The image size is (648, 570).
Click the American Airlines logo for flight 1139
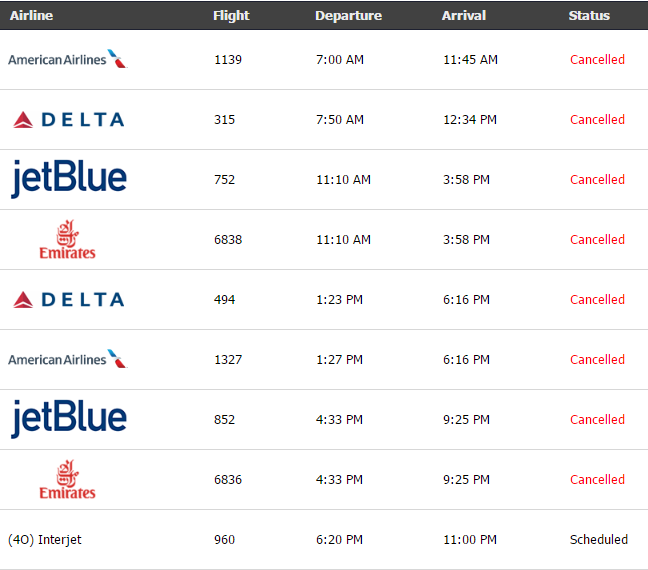(68, 59)
